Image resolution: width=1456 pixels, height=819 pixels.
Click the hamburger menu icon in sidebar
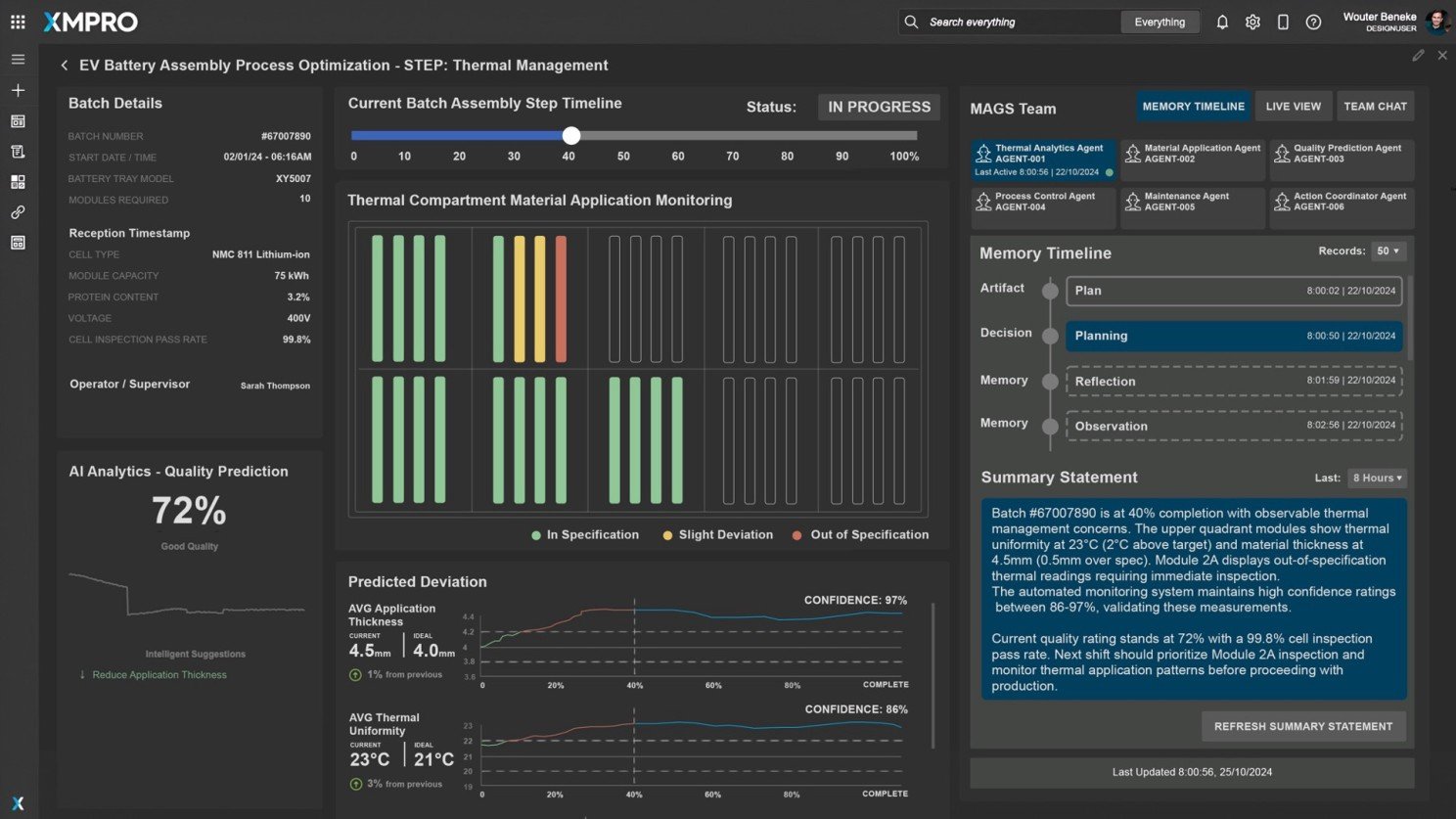[x=18, y=60]
